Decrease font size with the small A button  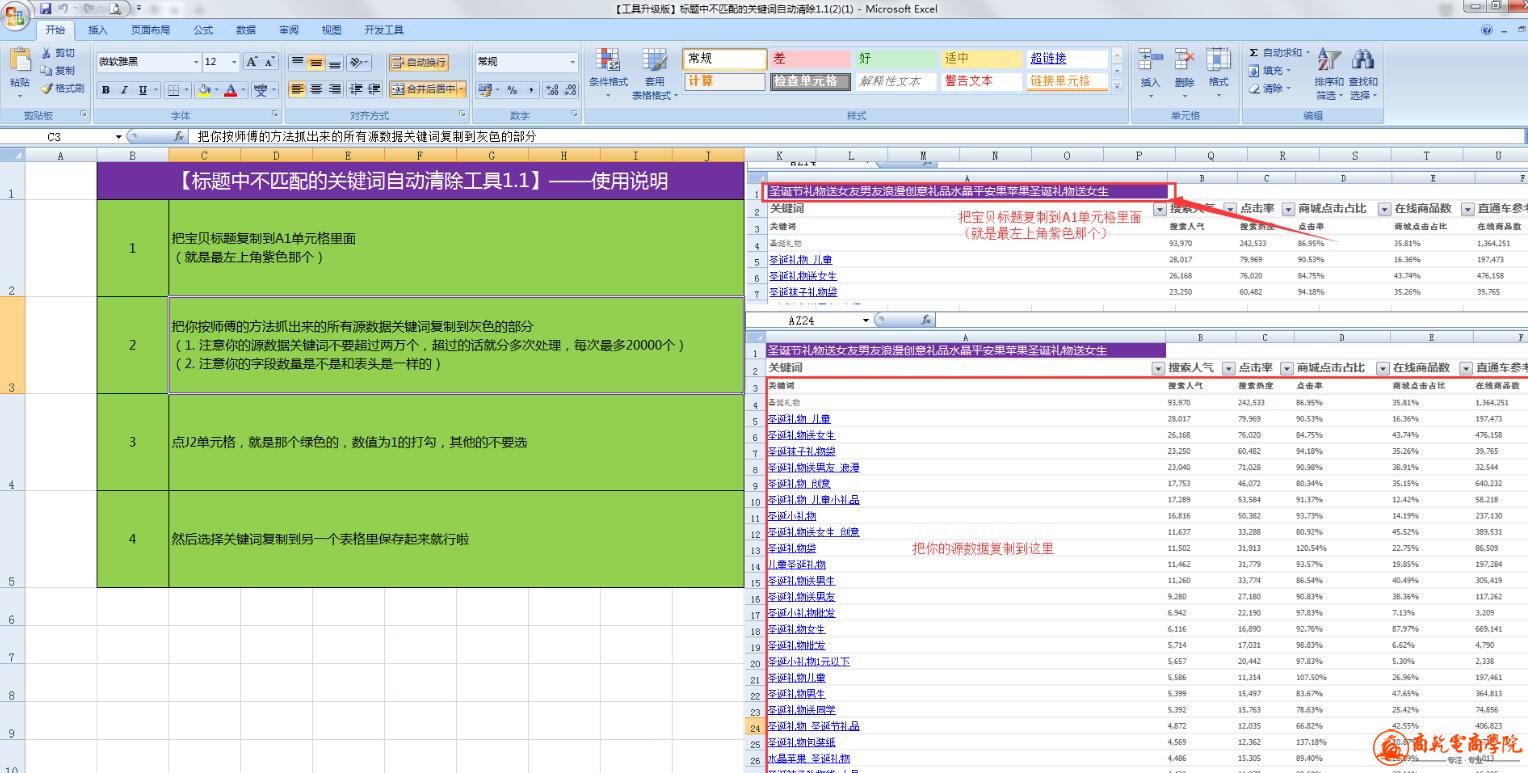pyautogui.click(x=270, y=62)
